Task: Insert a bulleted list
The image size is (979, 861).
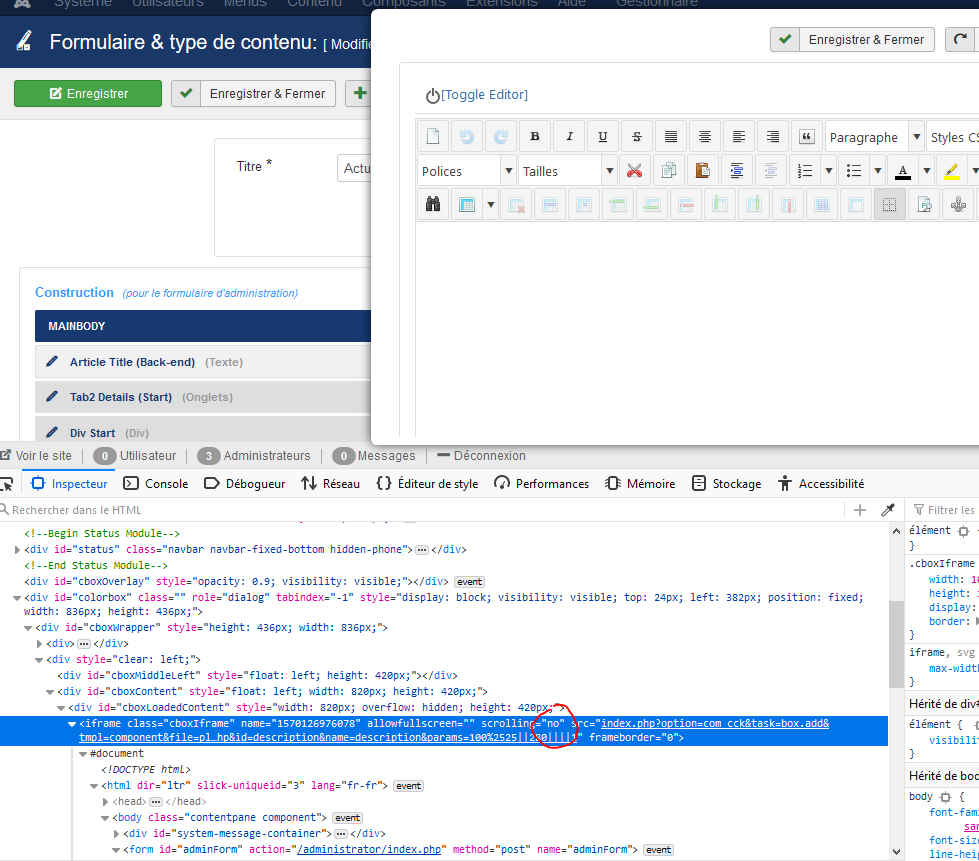Action: pyautogui.click(x=854, y=170)
